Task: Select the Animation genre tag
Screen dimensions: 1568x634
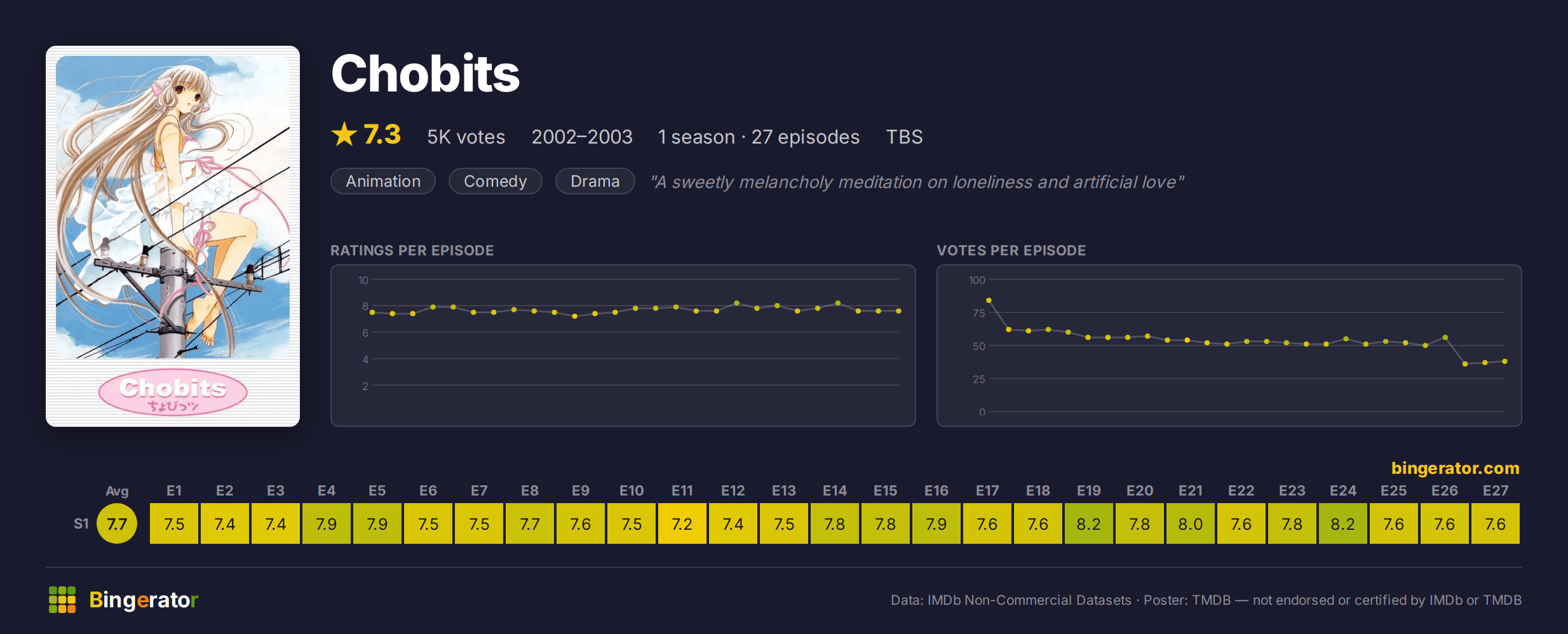Action: tap(383, 181)
